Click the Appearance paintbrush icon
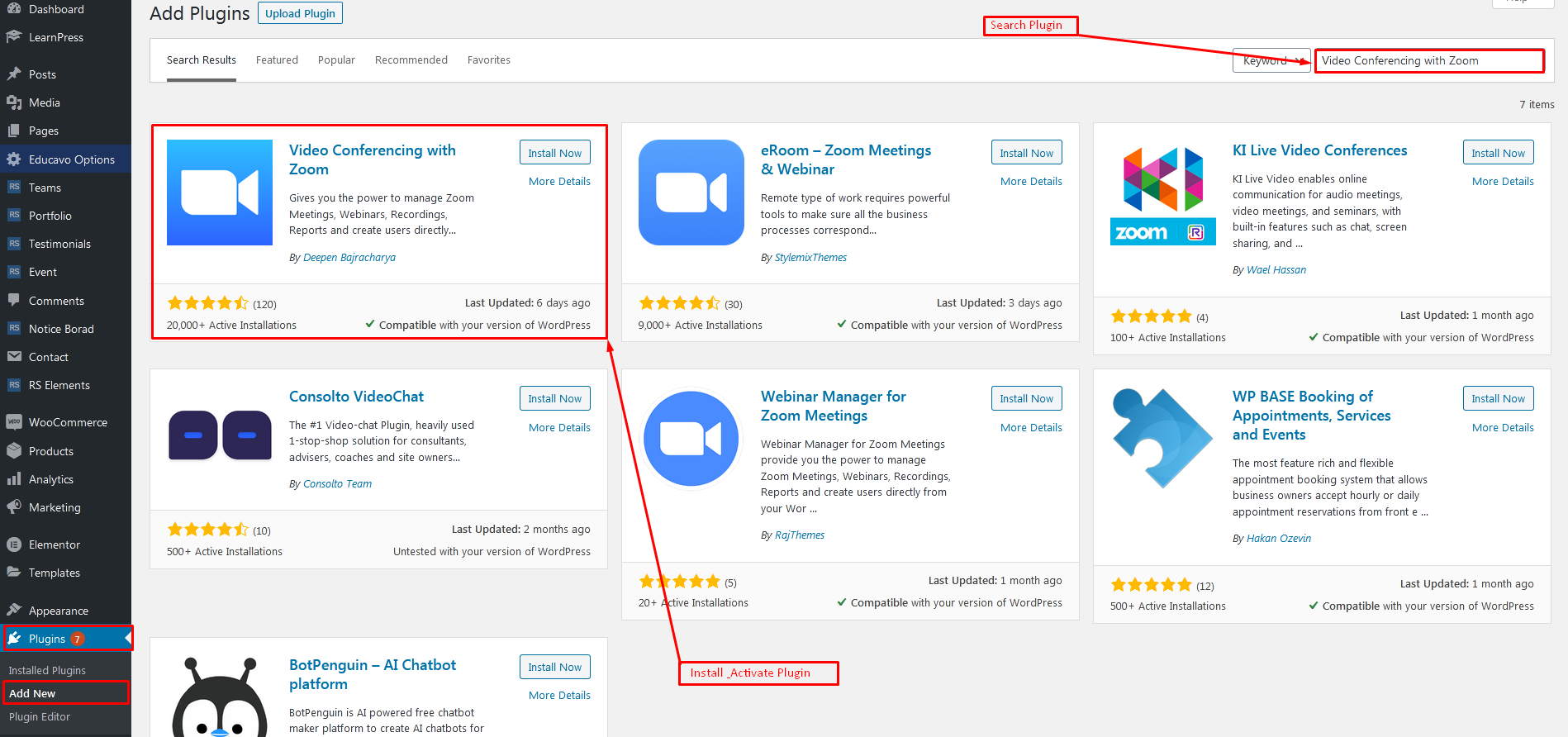Screen dimensions: 1568x737 point(14,611)
